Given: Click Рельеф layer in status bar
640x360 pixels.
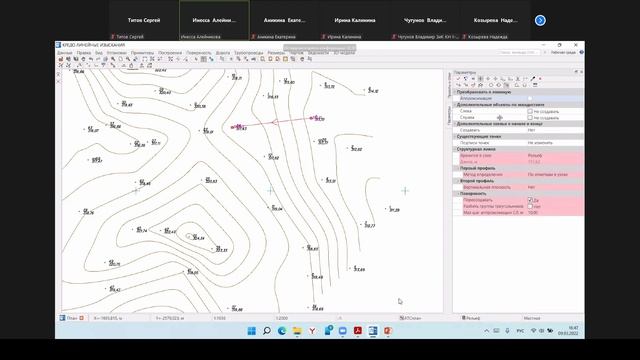Looking at the screenshot, I should coord(471,318).
